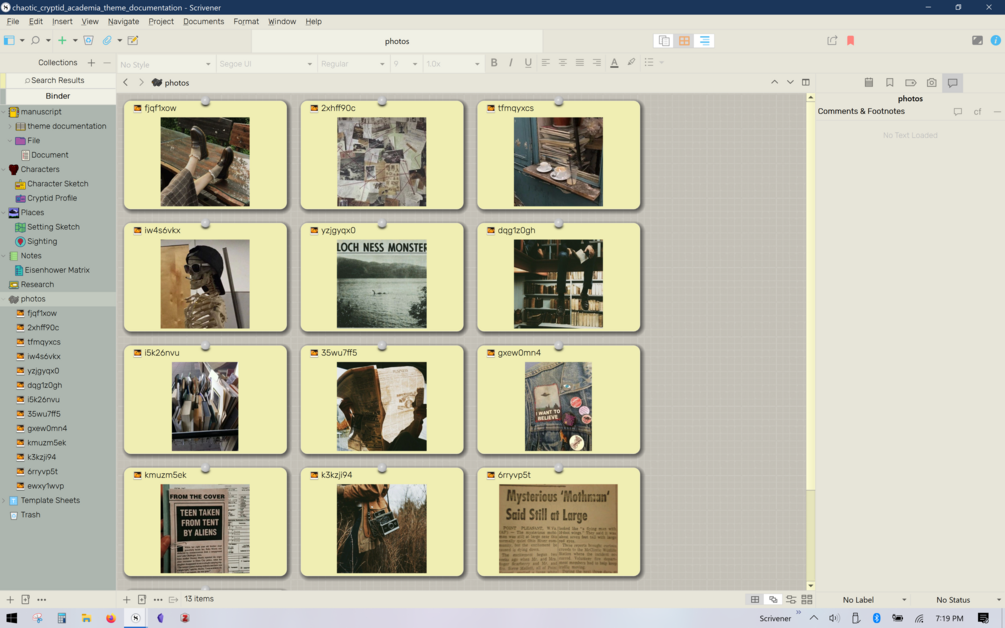Add a new item with green plus
The image size is (1005, 628).
pyautogui.click(x=62, y=40)
